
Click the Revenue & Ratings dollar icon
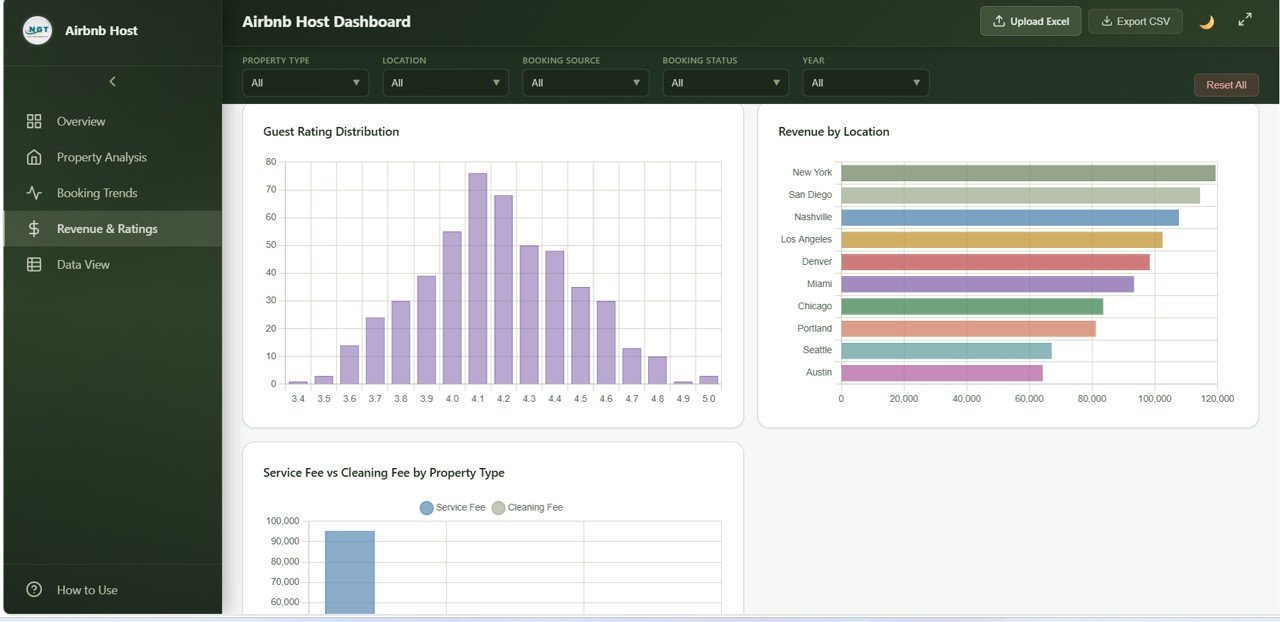point(34,229)
